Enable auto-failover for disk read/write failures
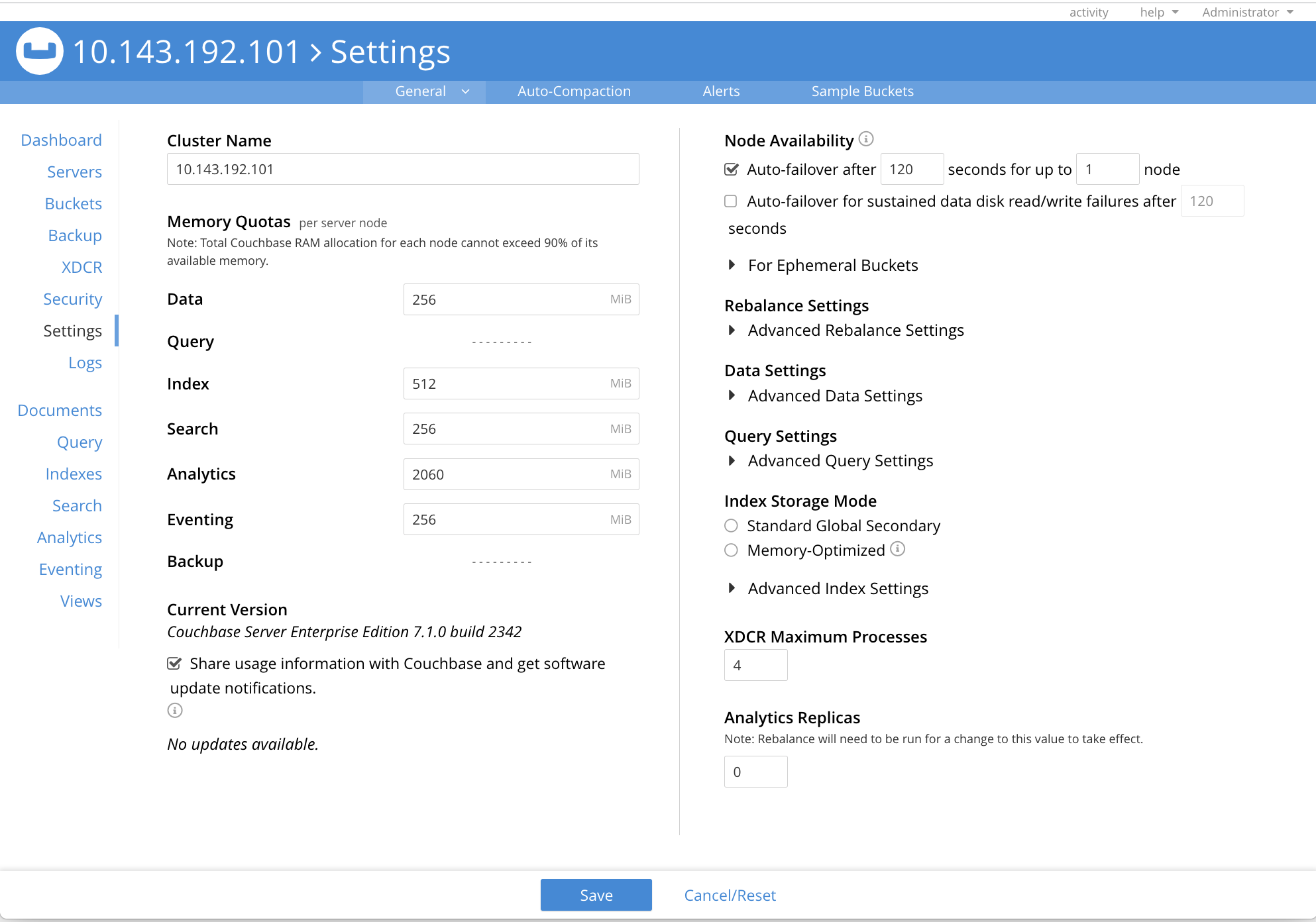The width and height of the screenshot is (1316, 922). (x=731, y=201)
